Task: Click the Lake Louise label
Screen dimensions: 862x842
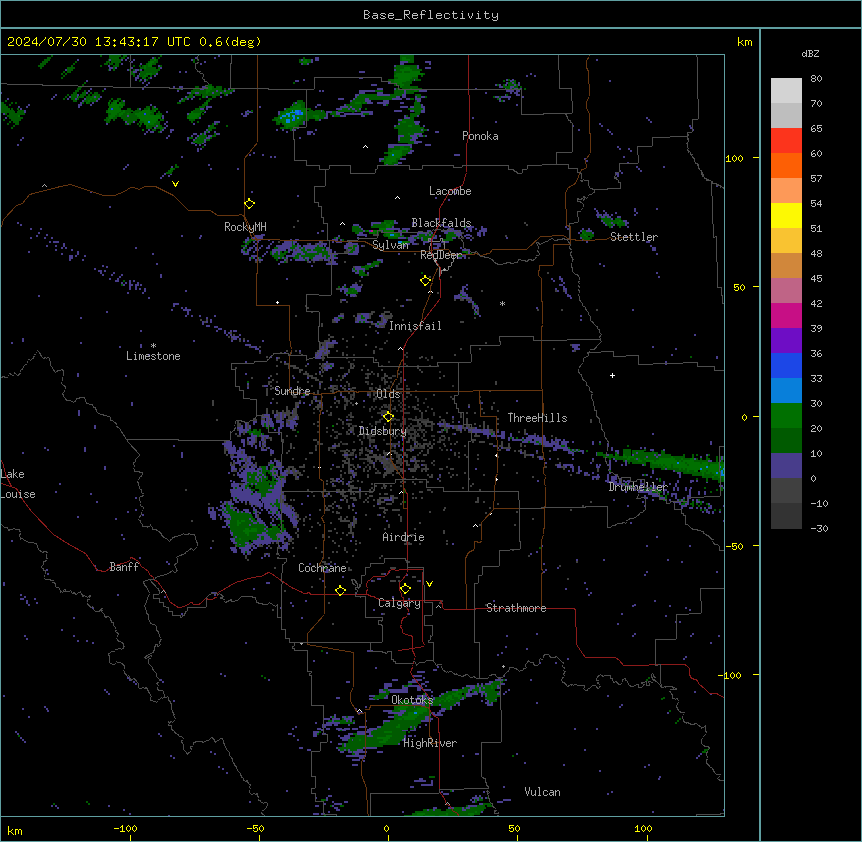Action: point(18,484)
